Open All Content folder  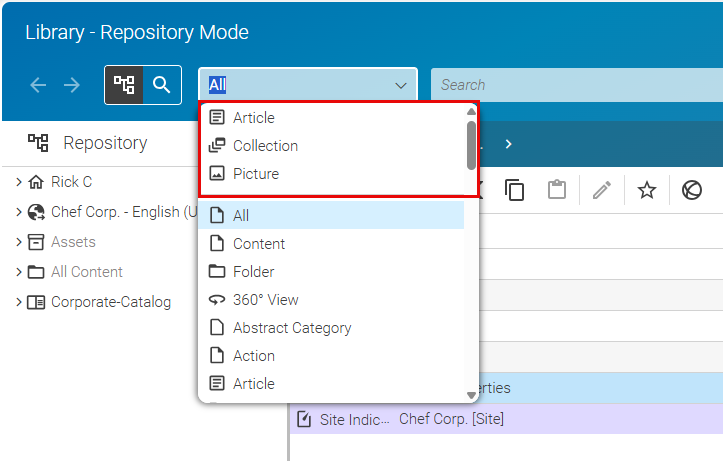pos(87,272)
